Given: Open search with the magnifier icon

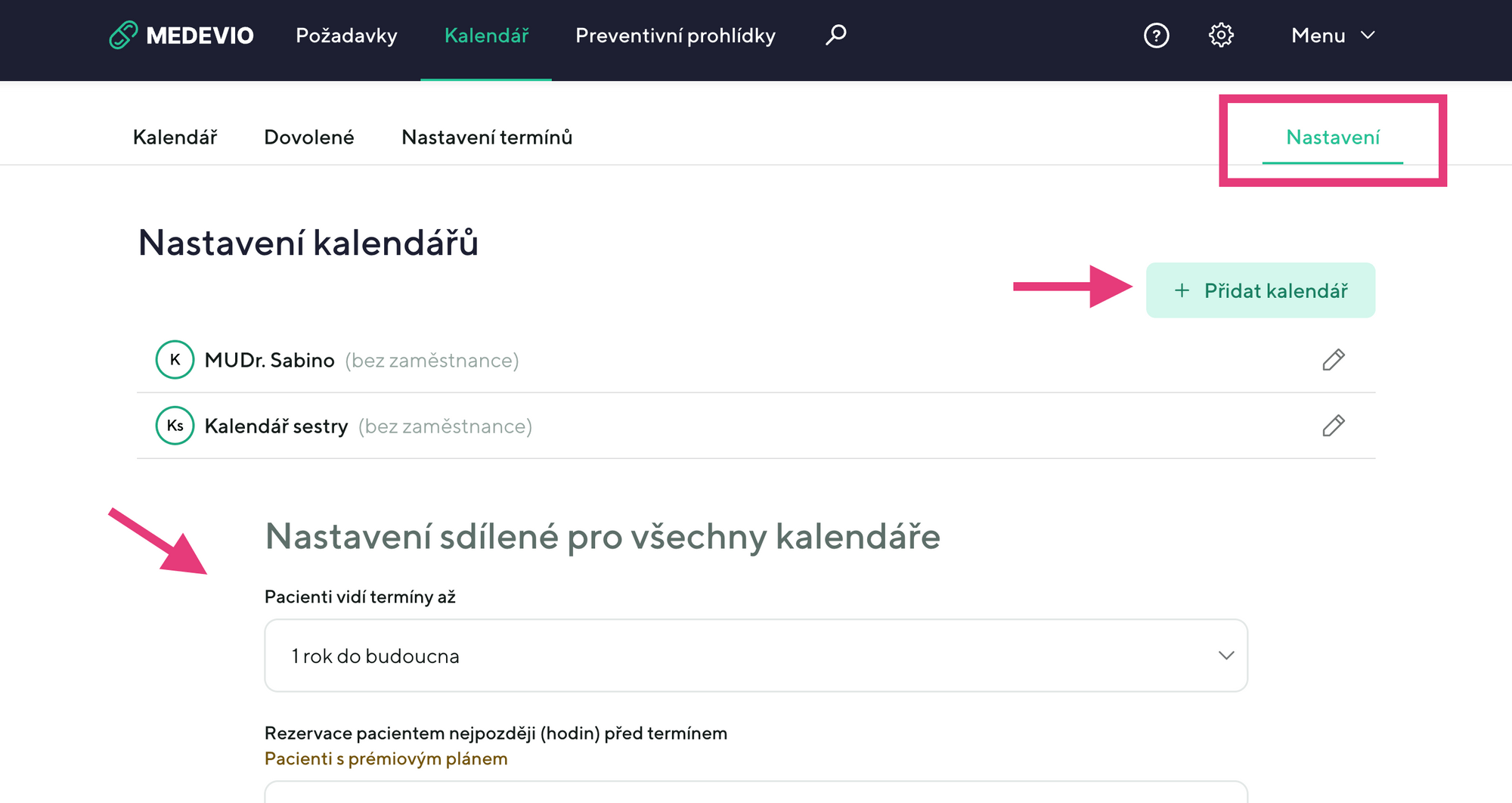Looking at the screenshot, I should pos(835,35).
